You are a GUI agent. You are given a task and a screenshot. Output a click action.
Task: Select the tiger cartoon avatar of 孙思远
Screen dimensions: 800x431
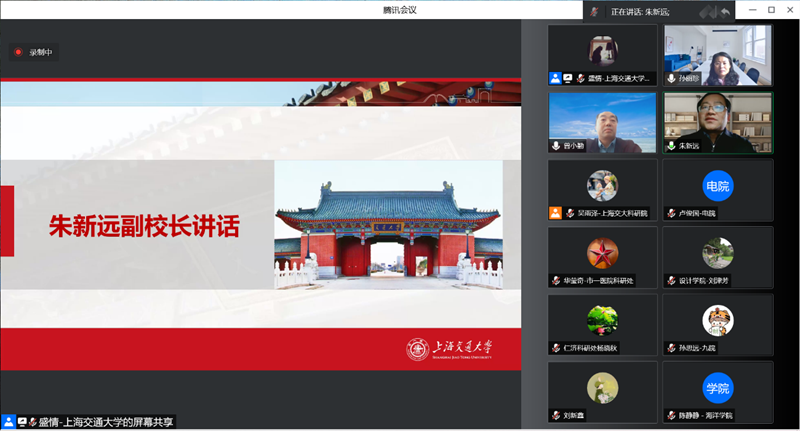point(717,320)
